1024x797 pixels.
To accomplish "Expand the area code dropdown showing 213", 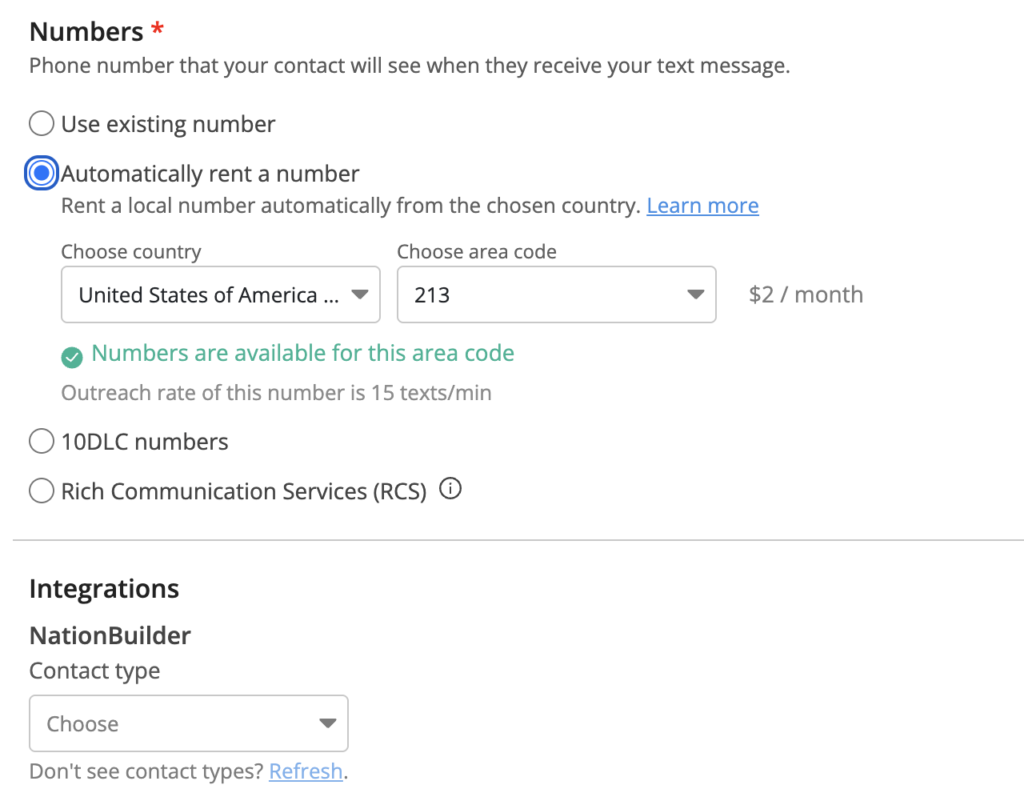I will click(x=556, y=294).
